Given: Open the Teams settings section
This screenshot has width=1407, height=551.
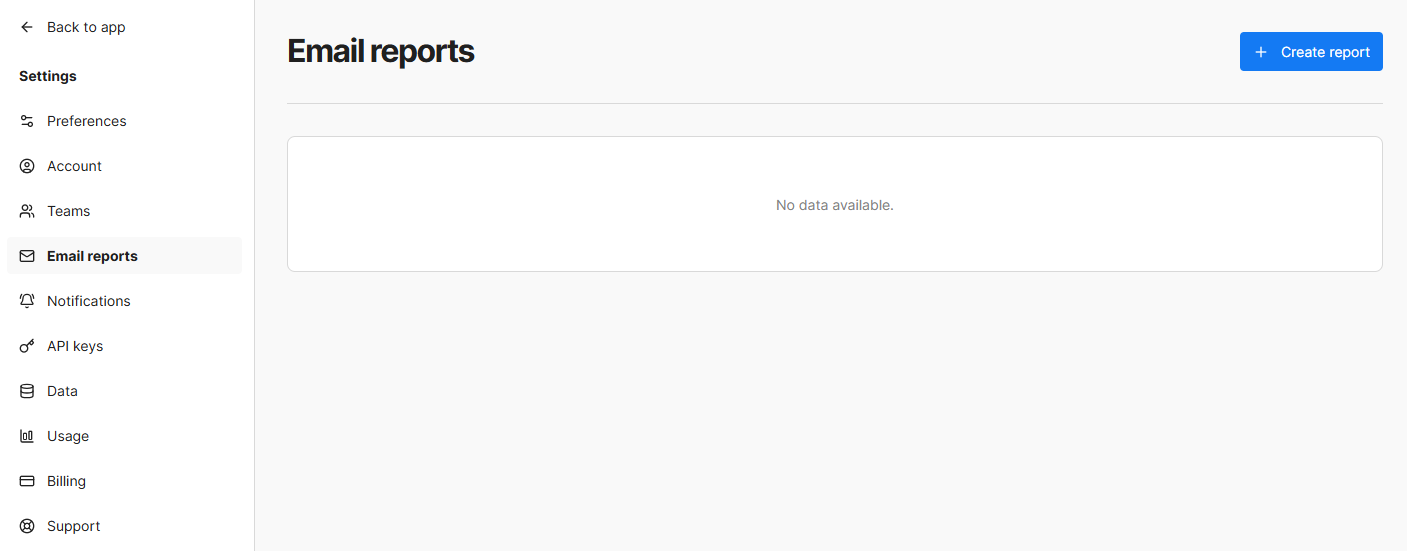Looking at the screenshot, I should pyautogui.click(x=69, y=211).
